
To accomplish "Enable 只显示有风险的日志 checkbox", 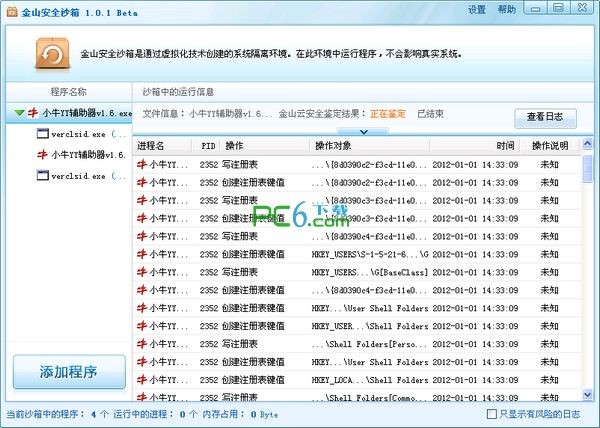I will 491,414.
